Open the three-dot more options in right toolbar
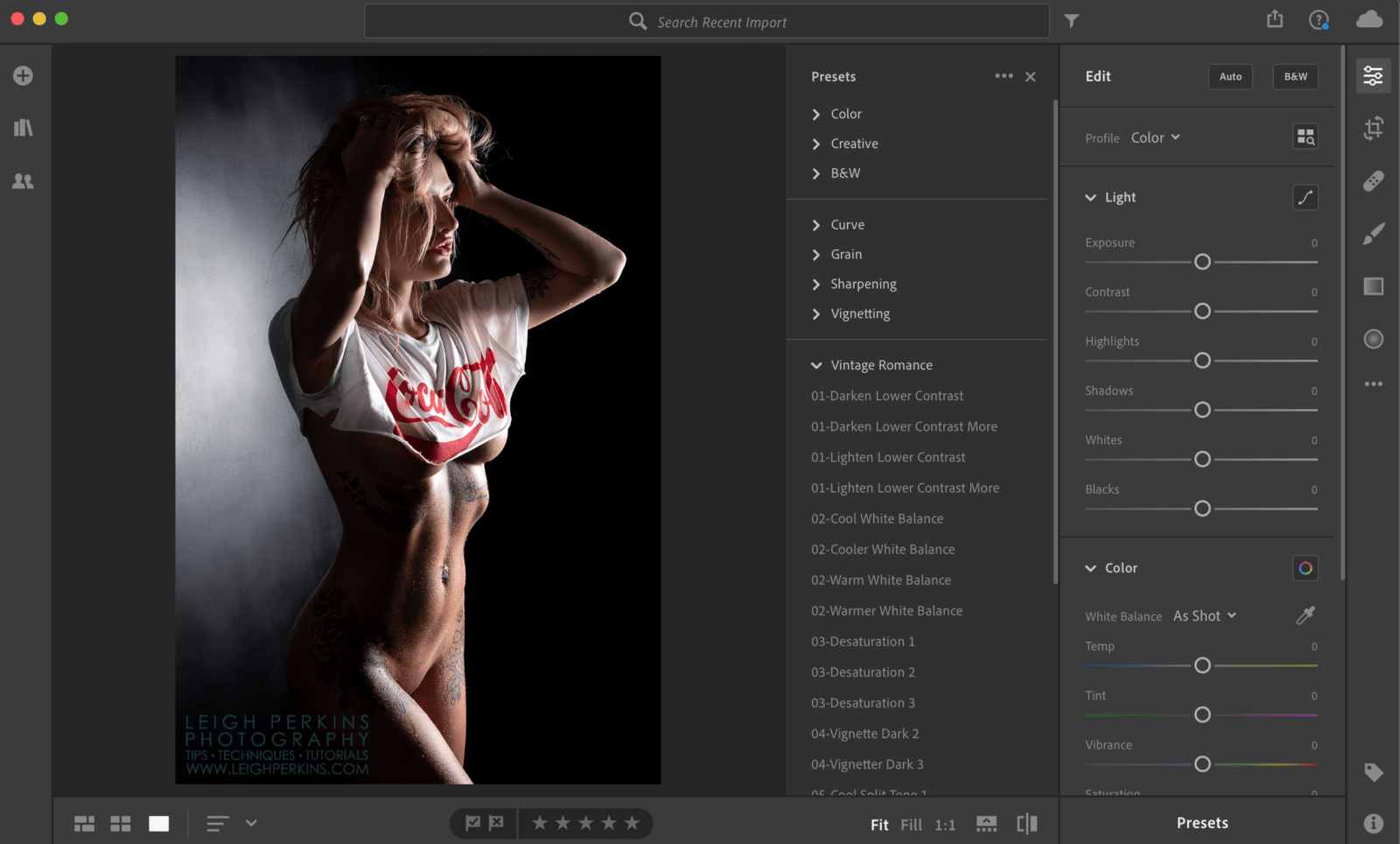 pyautogui.click(x=1373, y=383)
